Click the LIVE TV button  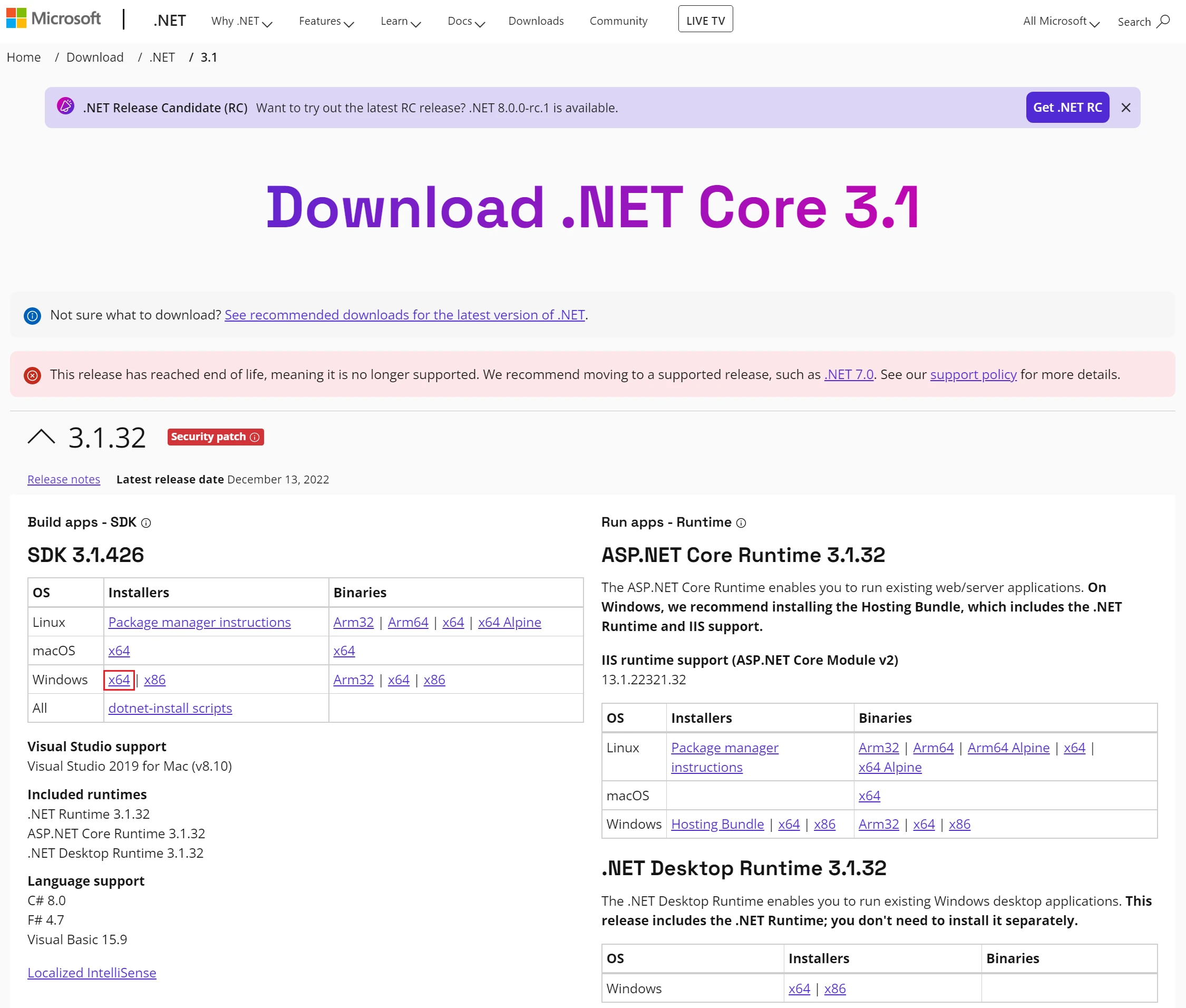705,20
